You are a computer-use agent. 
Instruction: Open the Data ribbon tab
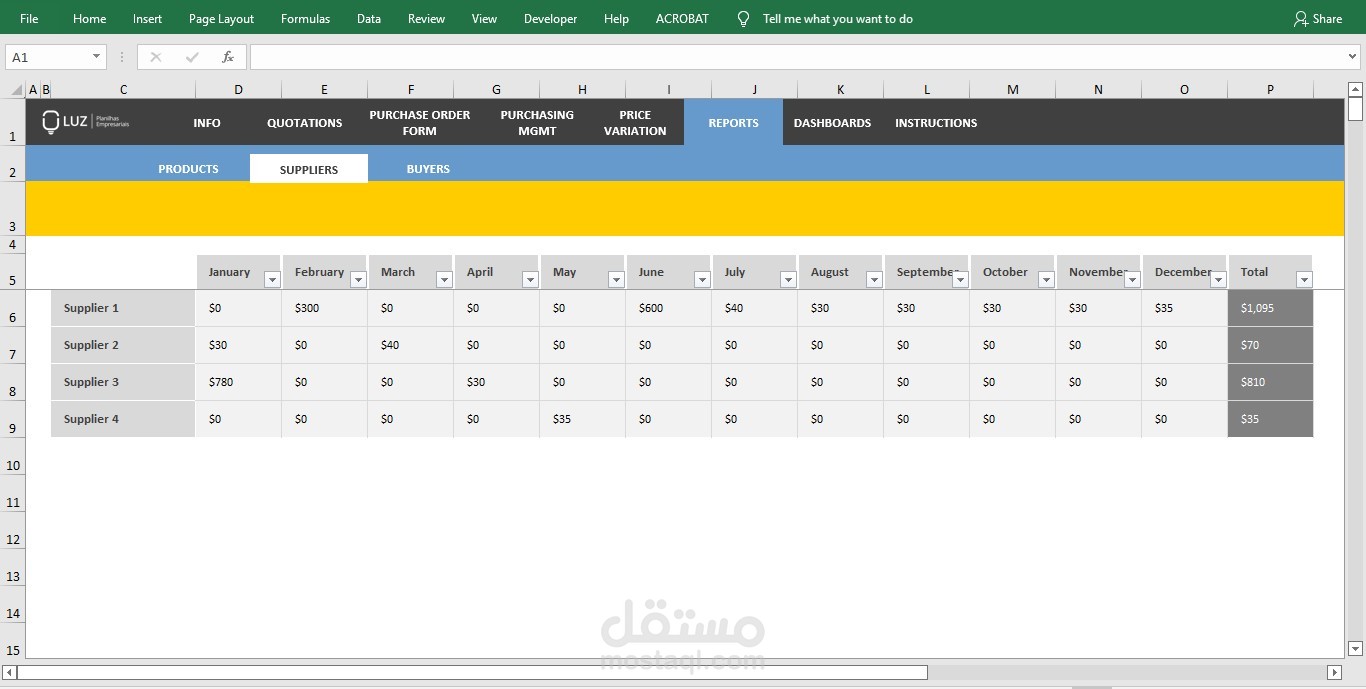pyautogui.click(x=369, y=18)
